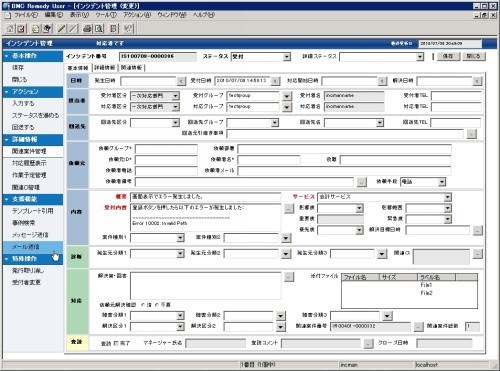Open date picker beside 受付日時 field
Screen dimensions: 500x371
(x=275, y=81)
